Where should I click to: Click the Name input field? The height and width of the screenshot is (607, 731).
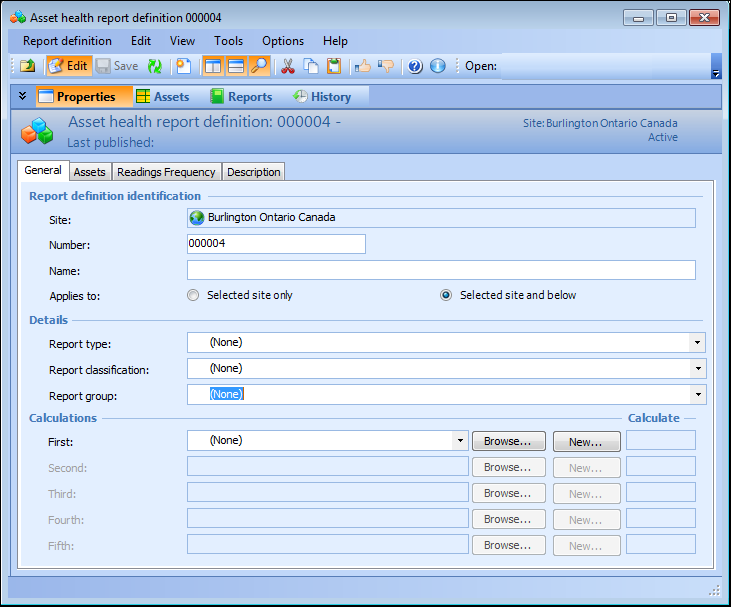pyautogui.click(x=440, y=270)
